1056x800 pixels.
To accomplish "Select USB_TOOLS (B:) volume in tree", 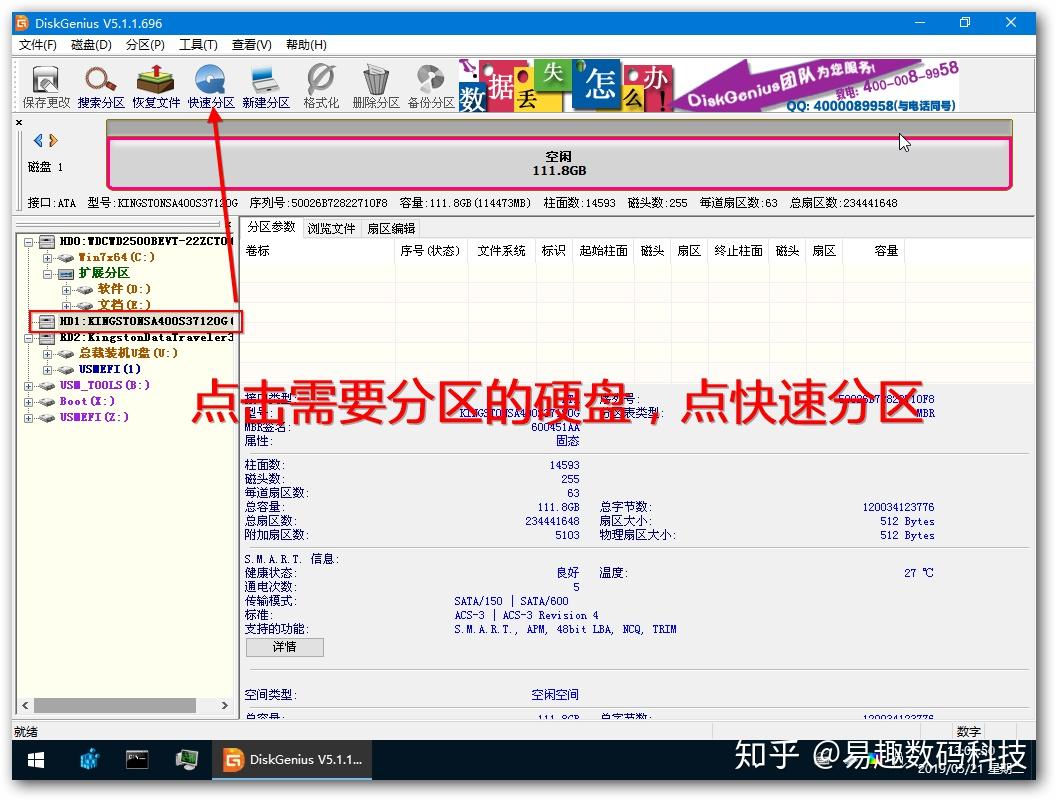I will coord(104,385).
